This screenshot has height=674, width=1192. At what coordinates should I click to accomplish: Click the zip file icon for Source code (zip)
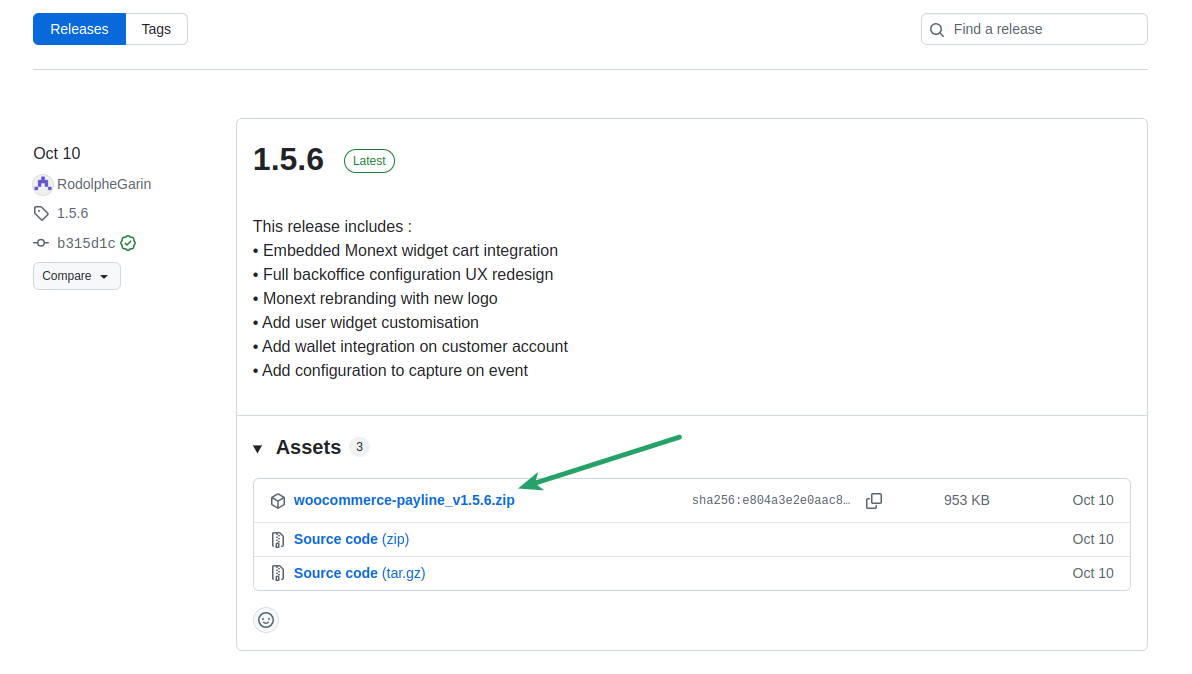pyautogui.click(x=277, y=540)
